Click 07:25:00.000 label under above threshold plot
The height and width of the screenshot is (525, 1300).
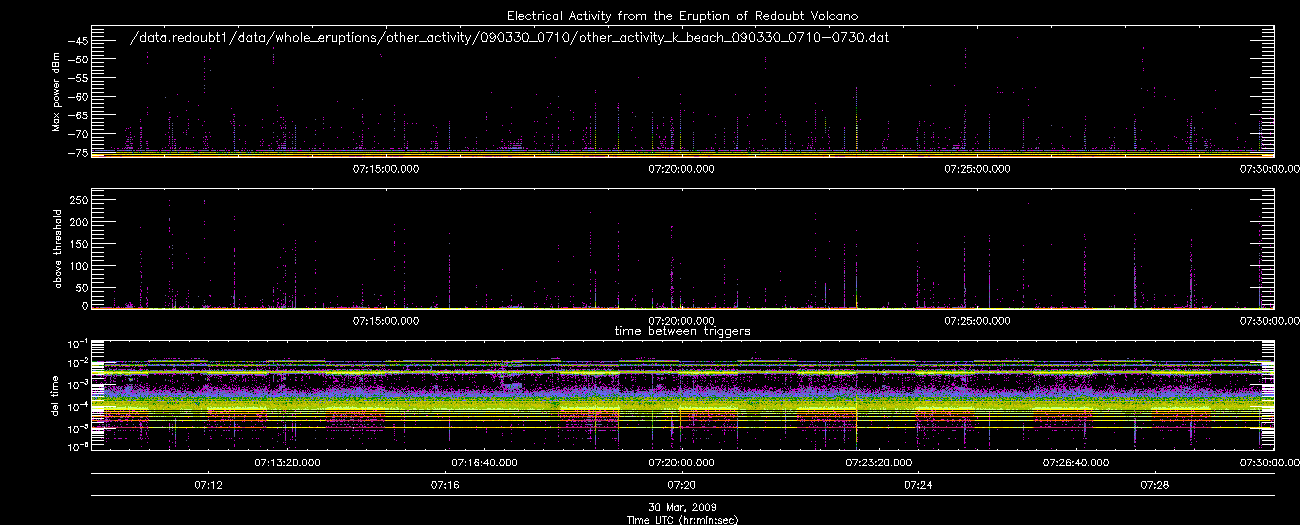tap(977, 321)
